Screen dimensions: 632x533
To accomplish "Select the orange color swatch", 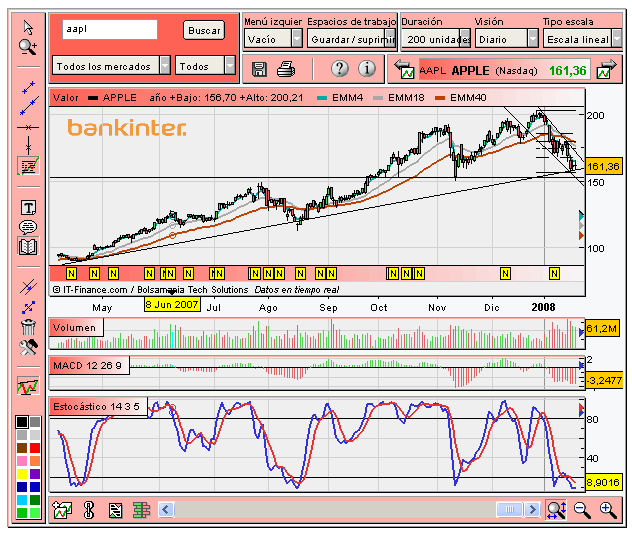I will [35, 461].
